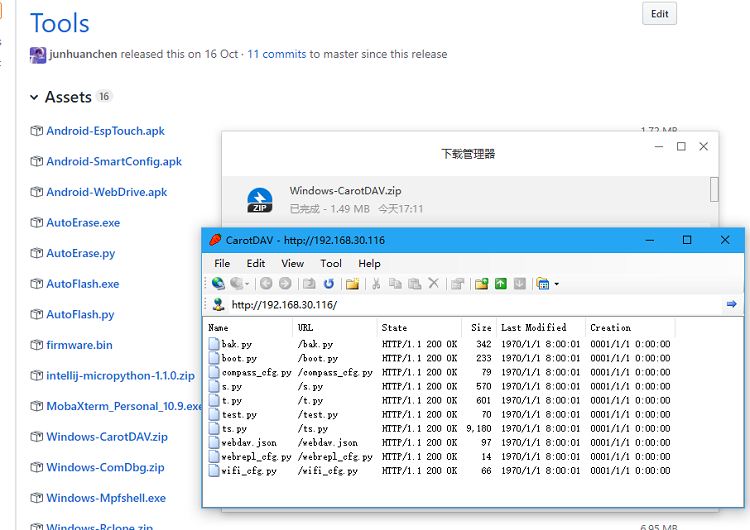Download AutoErase.py asset
Image resolution: width=750 pixels, height=530 pixels.
click(x=81, y=254)
